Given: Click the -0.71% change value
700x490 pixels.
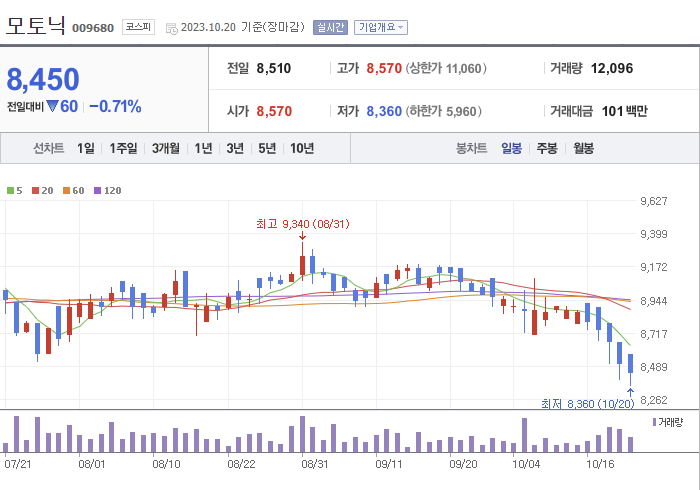Looking at the screenshot, I should 115,107.
